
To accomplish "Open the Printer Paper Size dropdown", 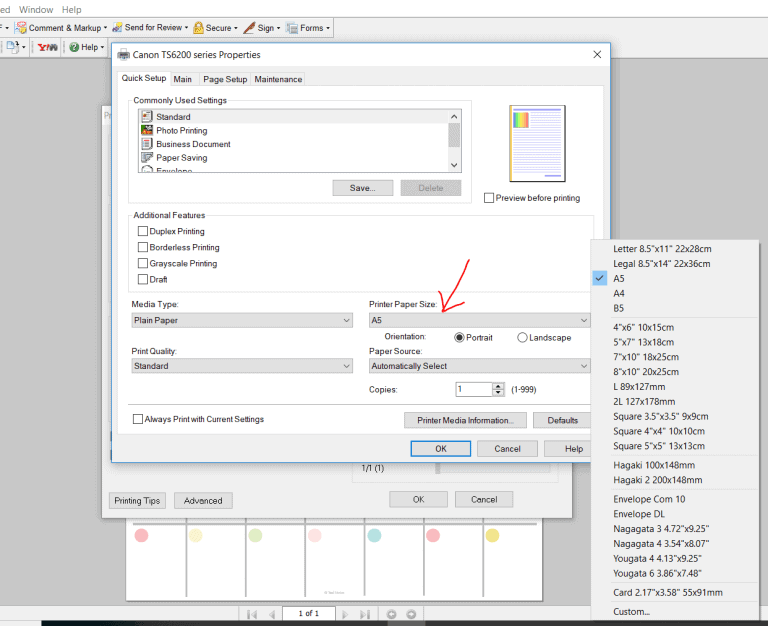I will [480, 320].
